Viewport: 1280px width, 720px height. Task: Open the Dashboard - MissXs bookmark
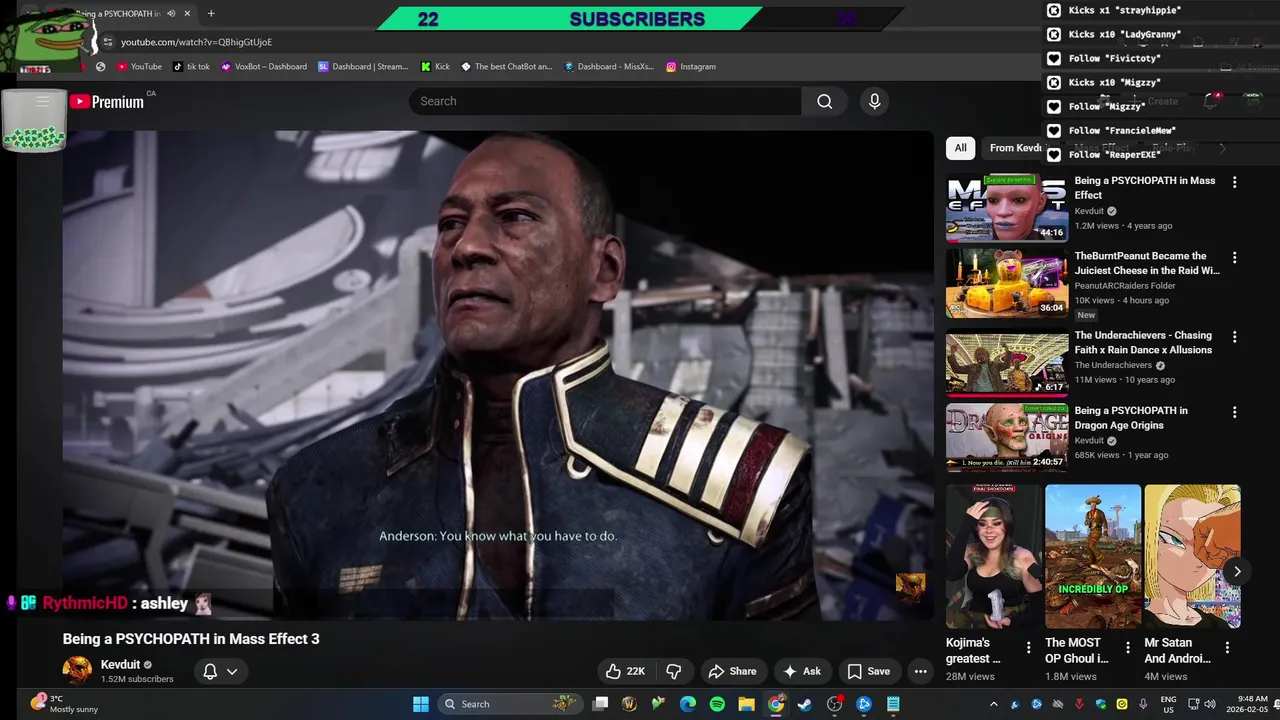609,67
